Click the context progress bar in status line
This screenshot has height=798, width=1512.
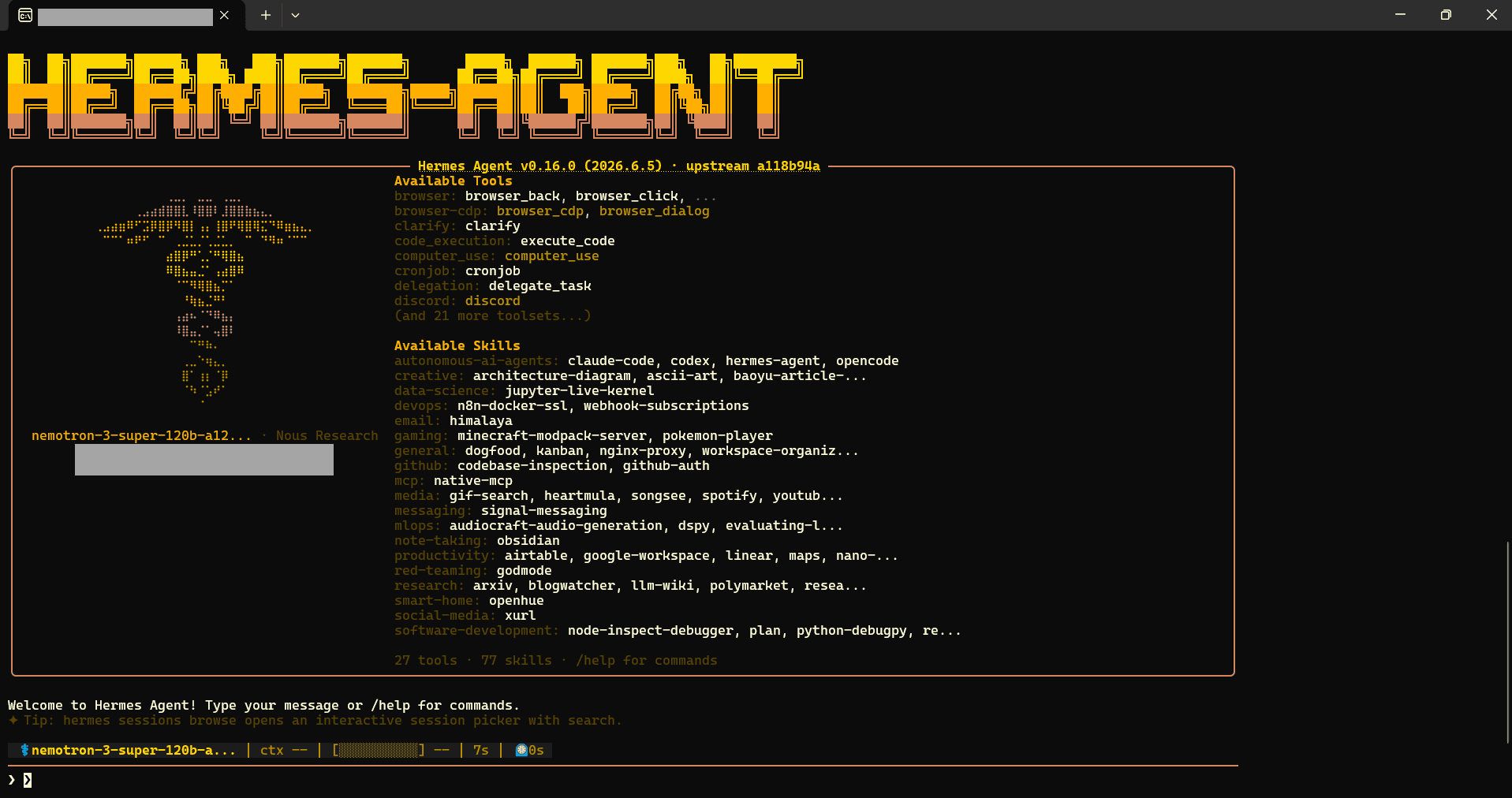click(379, 750)
